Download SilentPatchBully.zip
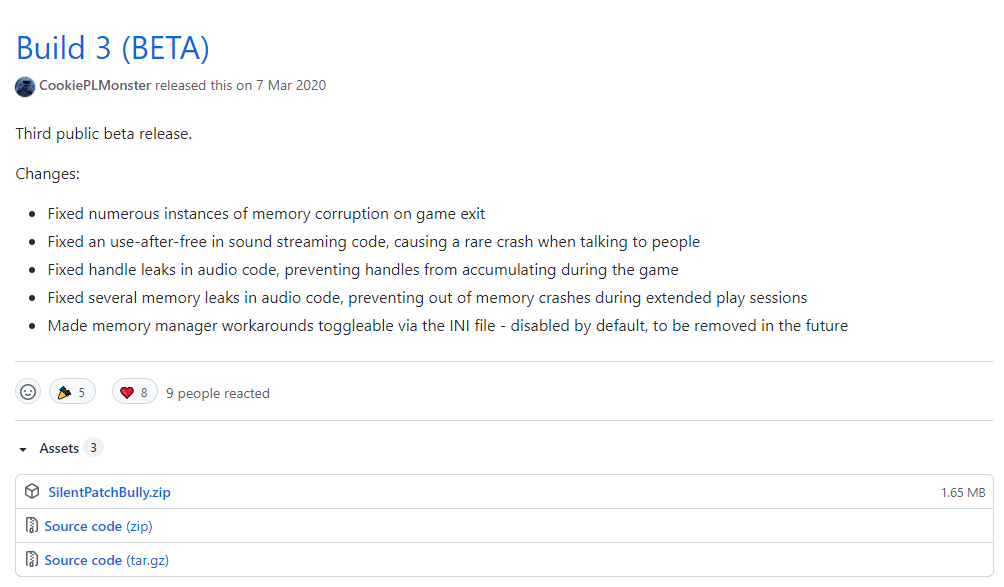Viewport: 1004px width, 587px height. point(109,492)
